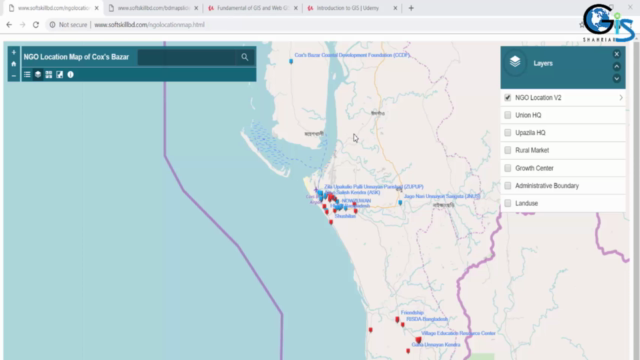Viewport: 640px width, 360px height.
Task: Click the Jago Nari Unnayan Sangsta marker
Action: point(400,202)
